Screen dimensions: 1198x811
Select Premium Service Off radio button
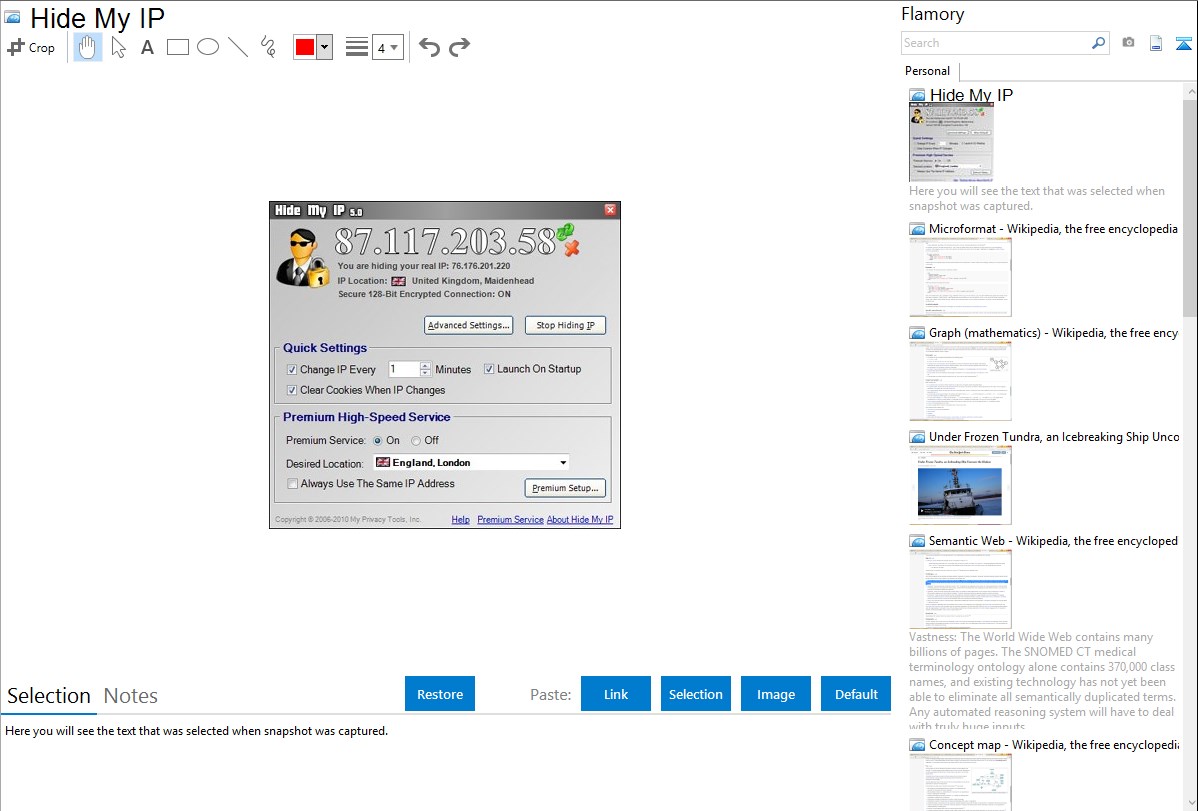416,440
